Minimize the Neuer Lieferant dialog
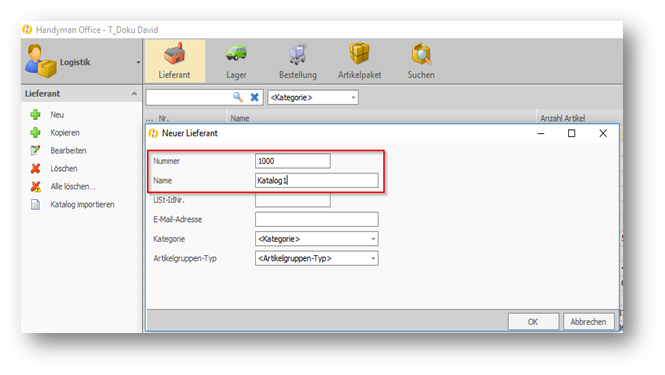 pos(541,133)
